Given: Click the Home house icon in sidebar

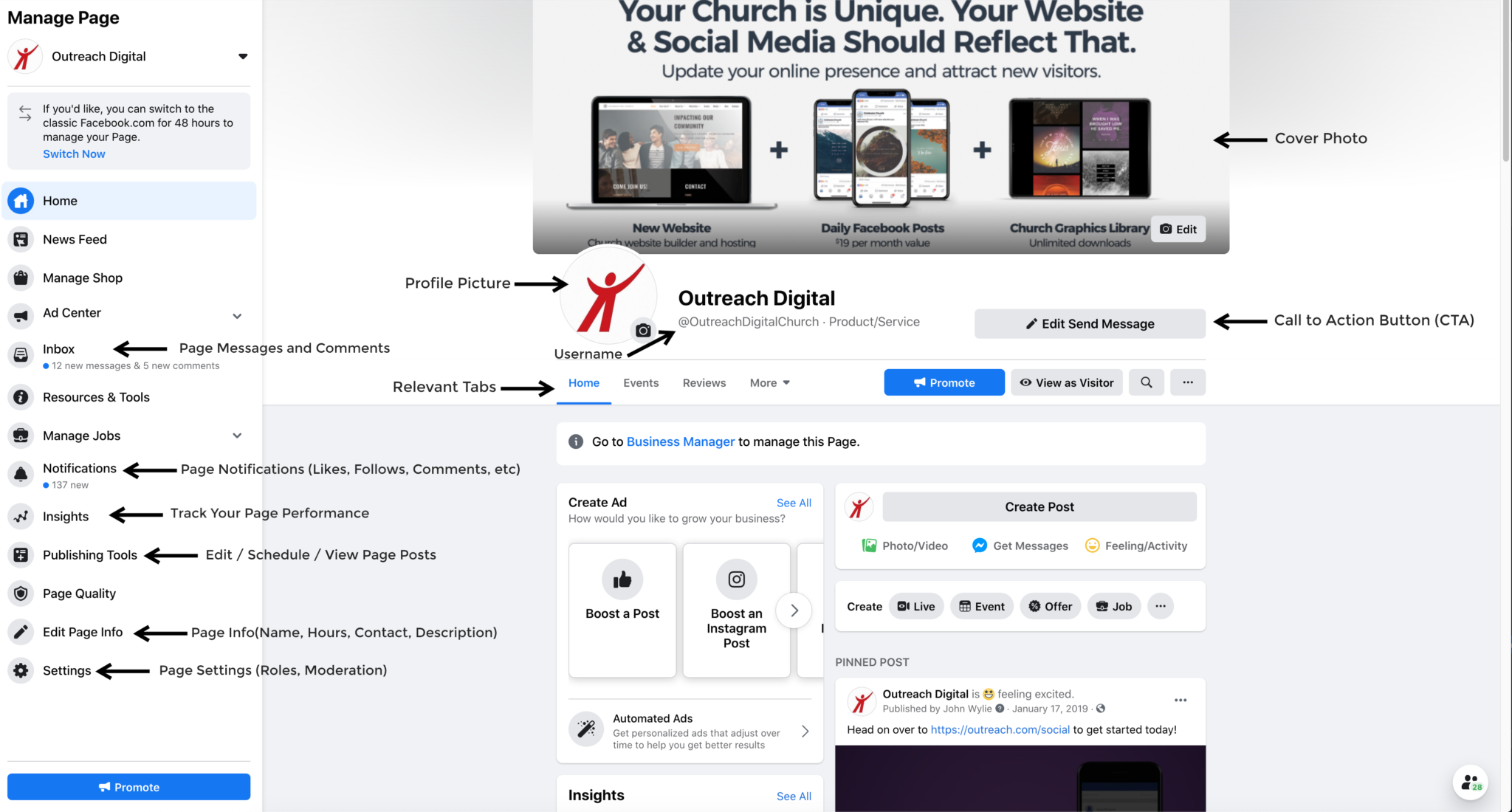Looking at the screenshot, I should pos(21,201).
